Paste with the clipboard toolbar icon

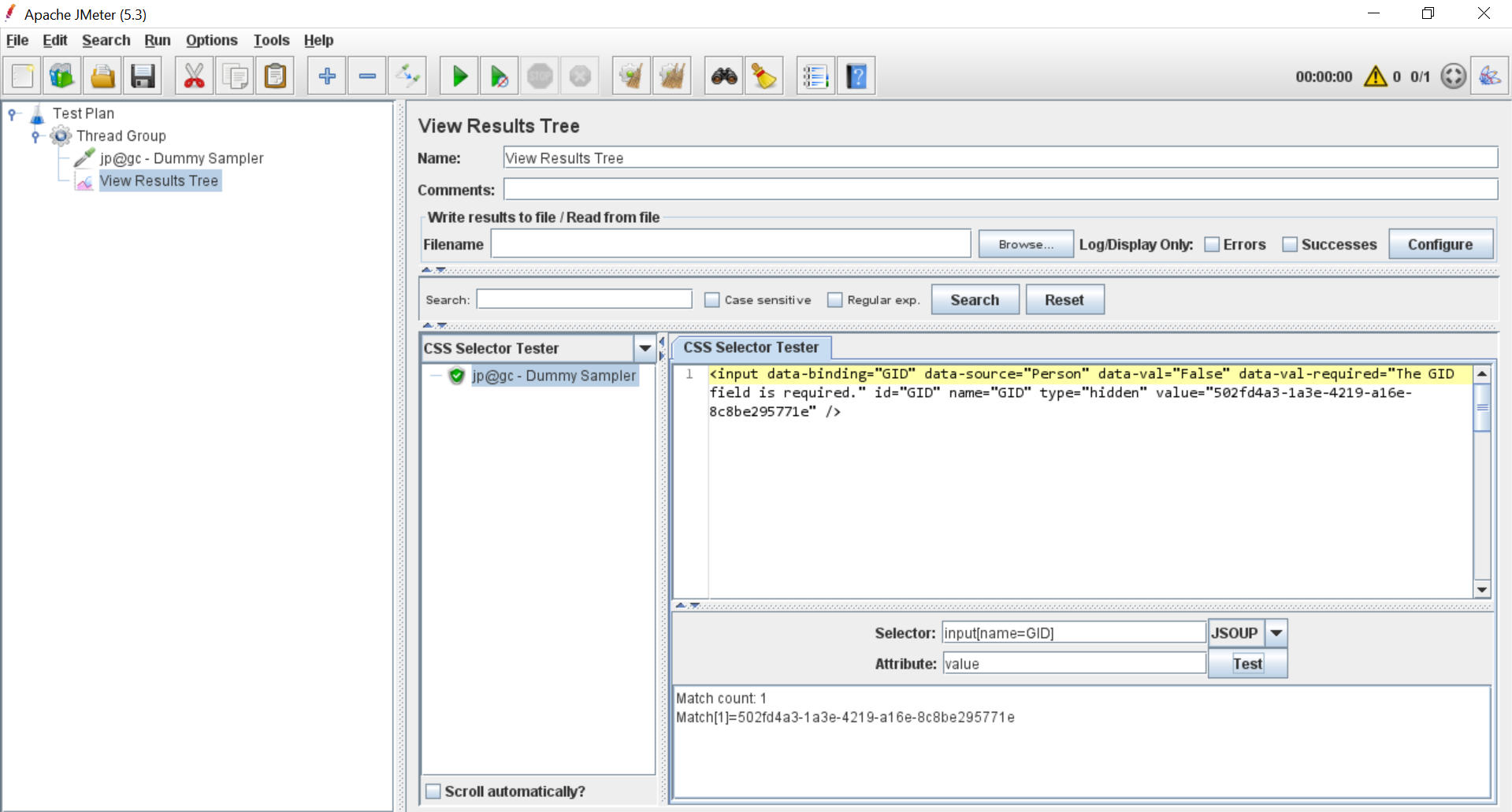pos(275,76)
